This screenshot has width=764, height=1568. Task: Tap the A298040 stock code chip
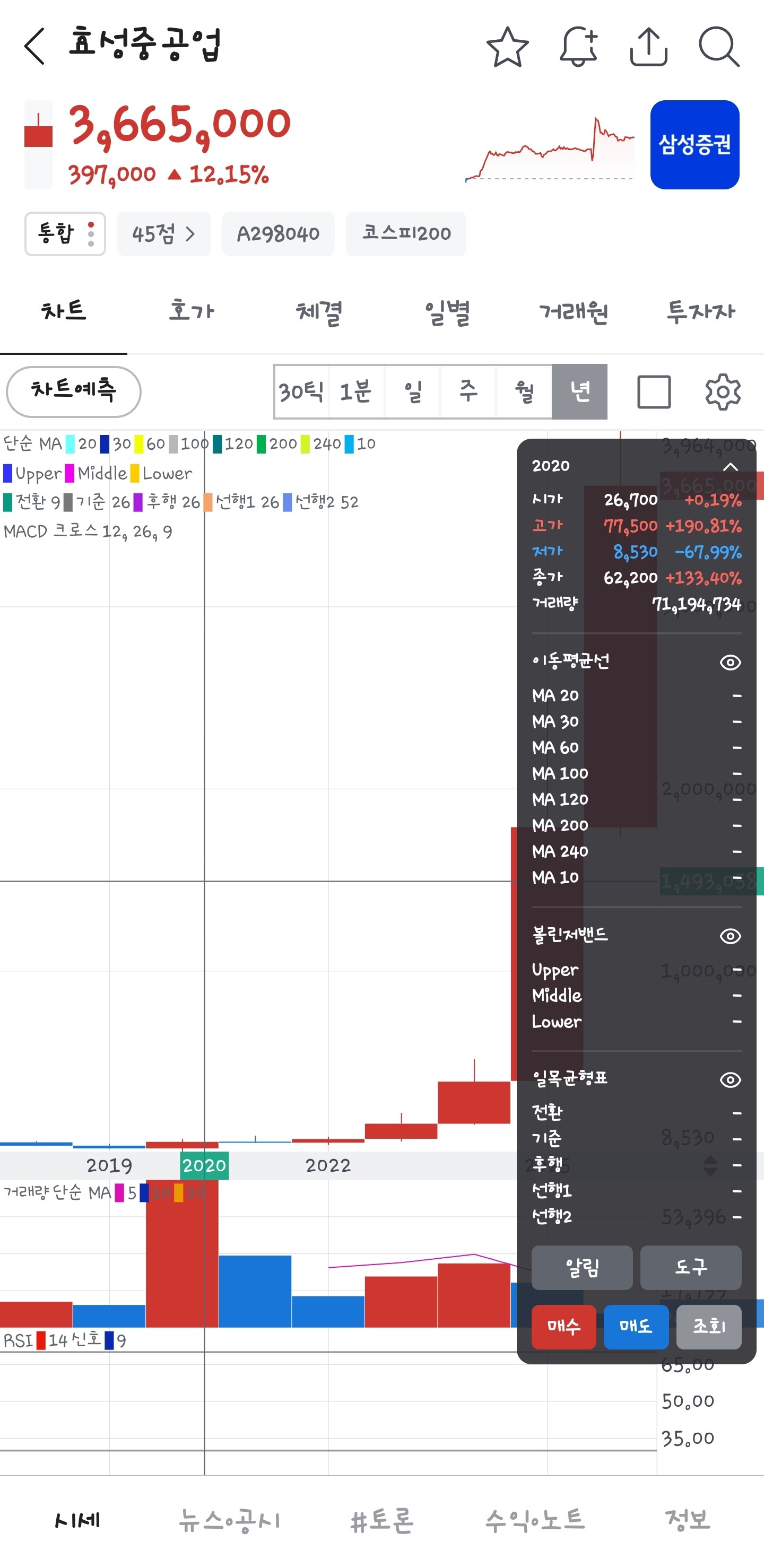click(x=278, y=234)
